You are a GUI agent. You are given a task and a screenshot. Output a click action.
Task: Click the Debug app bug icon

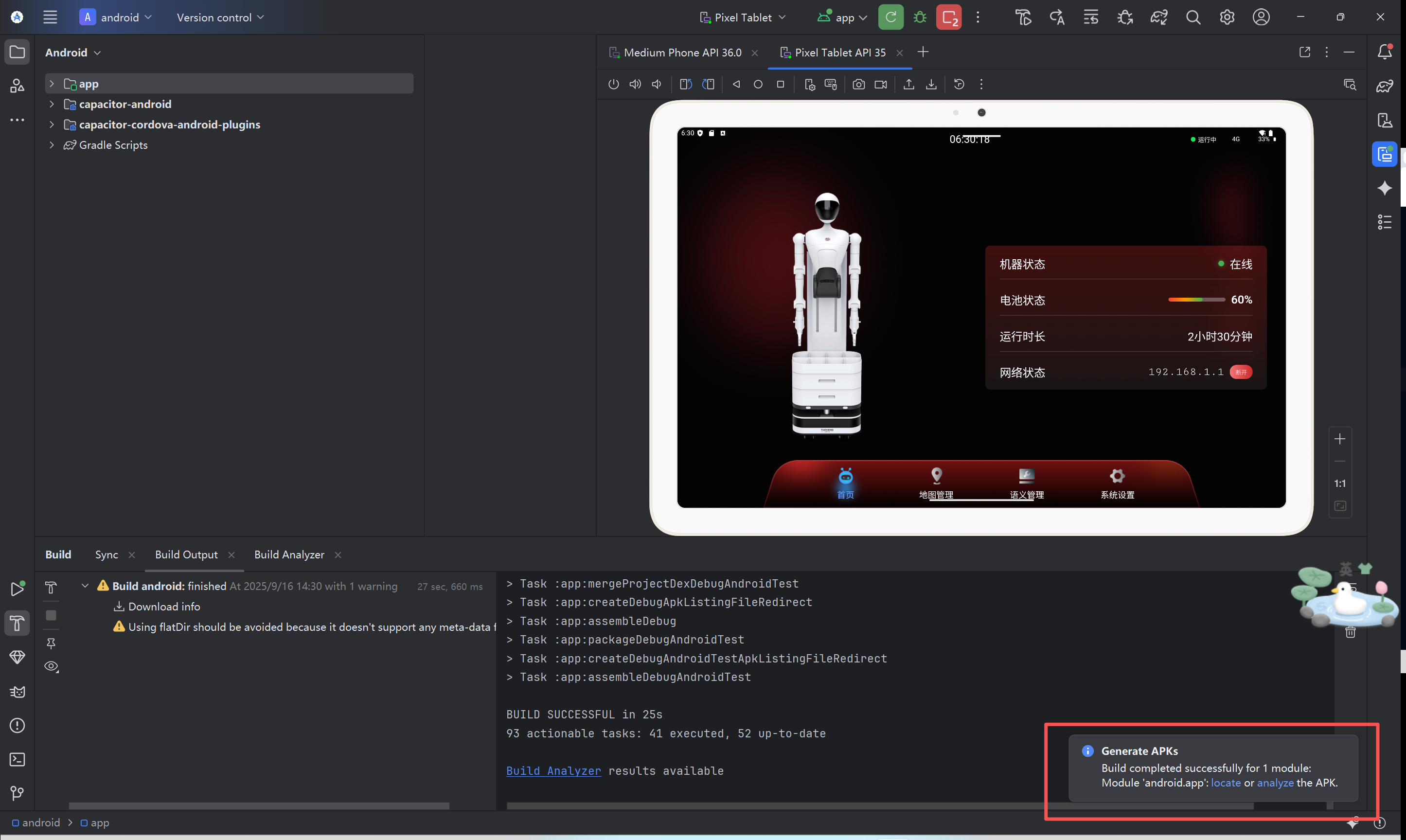920,17
